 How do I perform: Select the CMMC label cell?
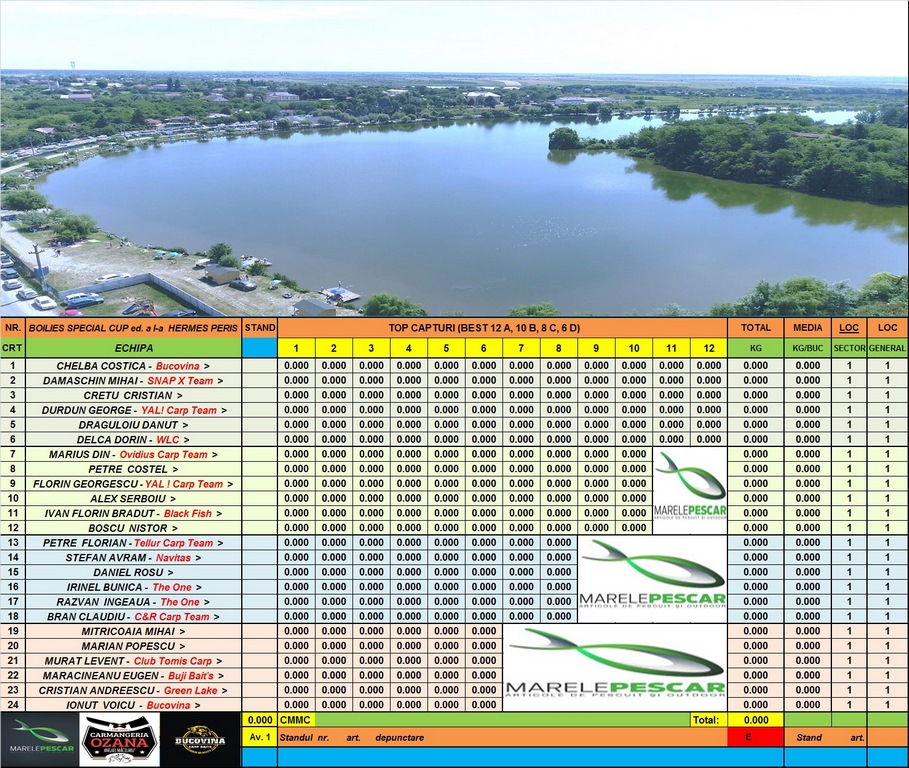[x=296, y=719]
